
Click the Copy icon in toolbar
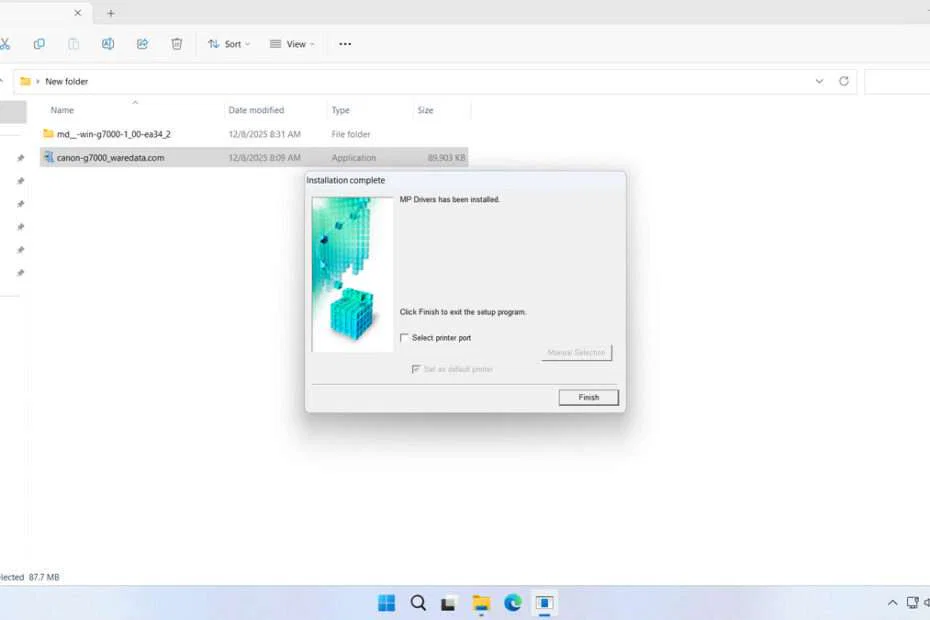click(39, 44)
